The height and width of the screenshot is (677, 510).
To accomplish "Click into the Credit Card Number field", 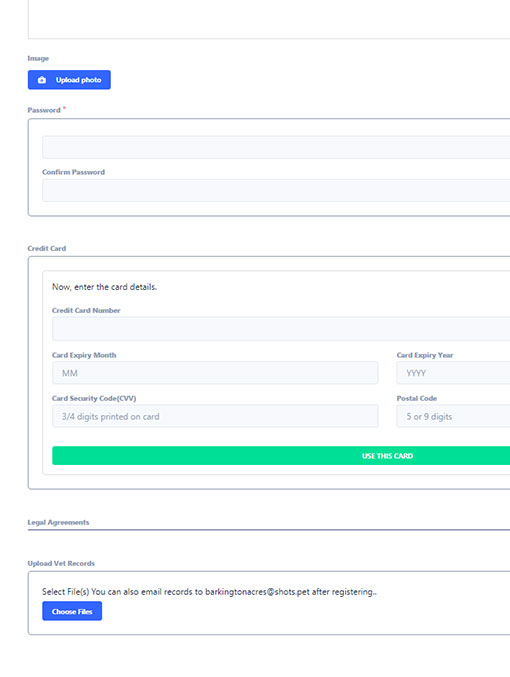I will pyautogui.click(x=281, y=329).
